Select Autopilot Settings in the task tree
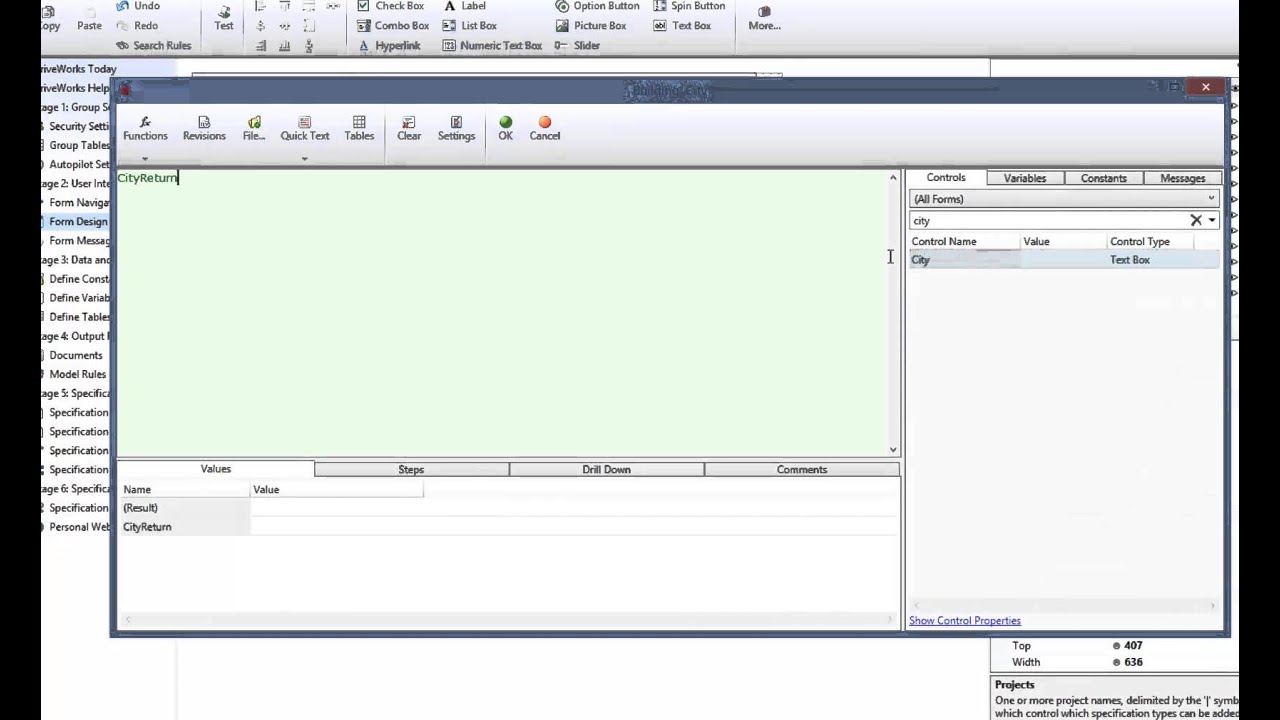Image resolution: width=1280 pixels, height=720 pixels. 79,164
